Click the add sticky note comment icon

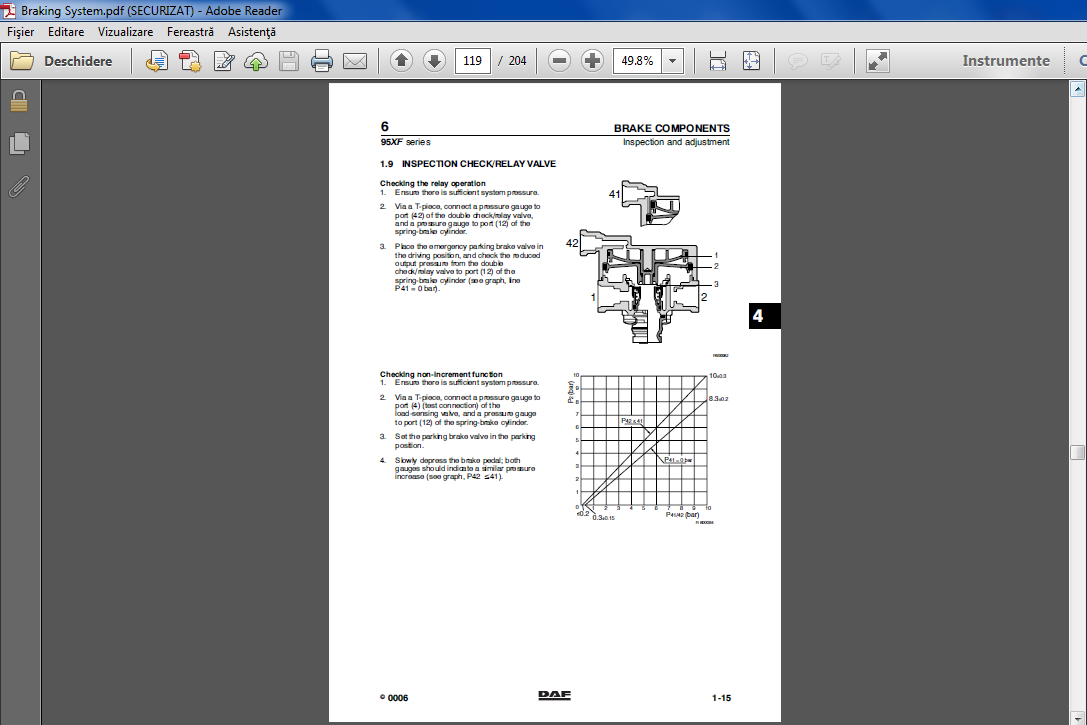point(798,62)
